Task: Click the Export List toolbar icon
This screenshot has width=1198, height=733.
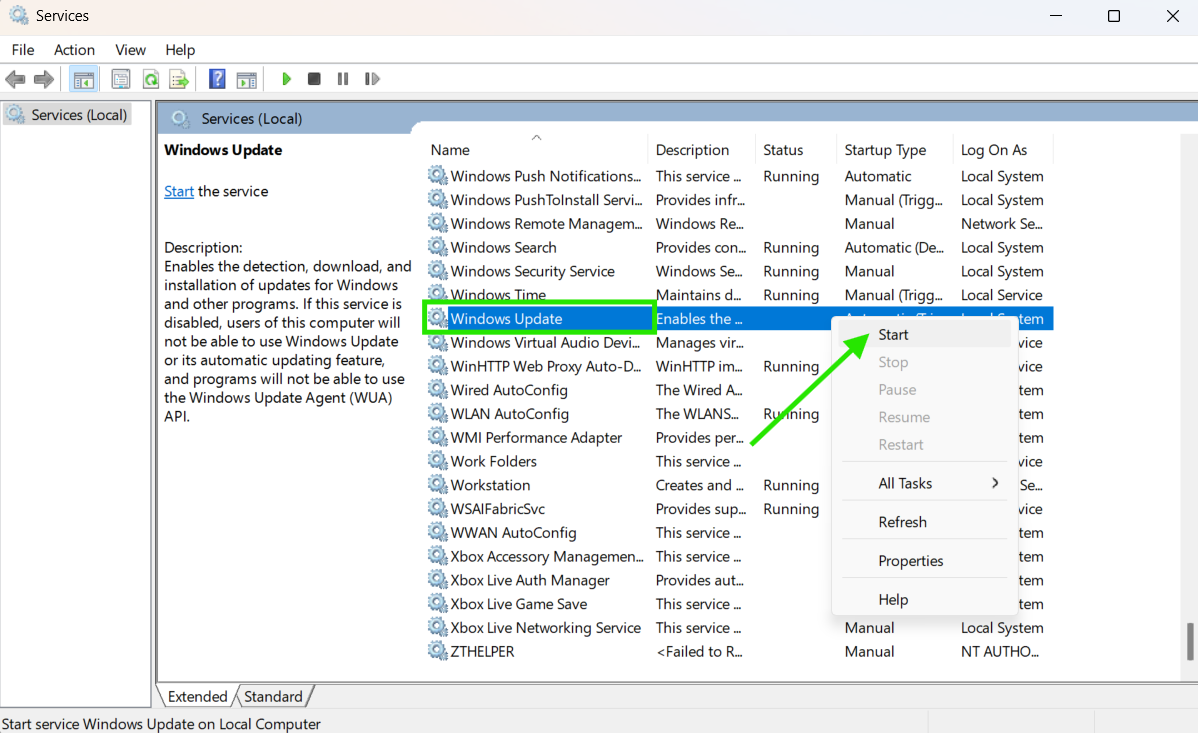Action: [179, 79]
